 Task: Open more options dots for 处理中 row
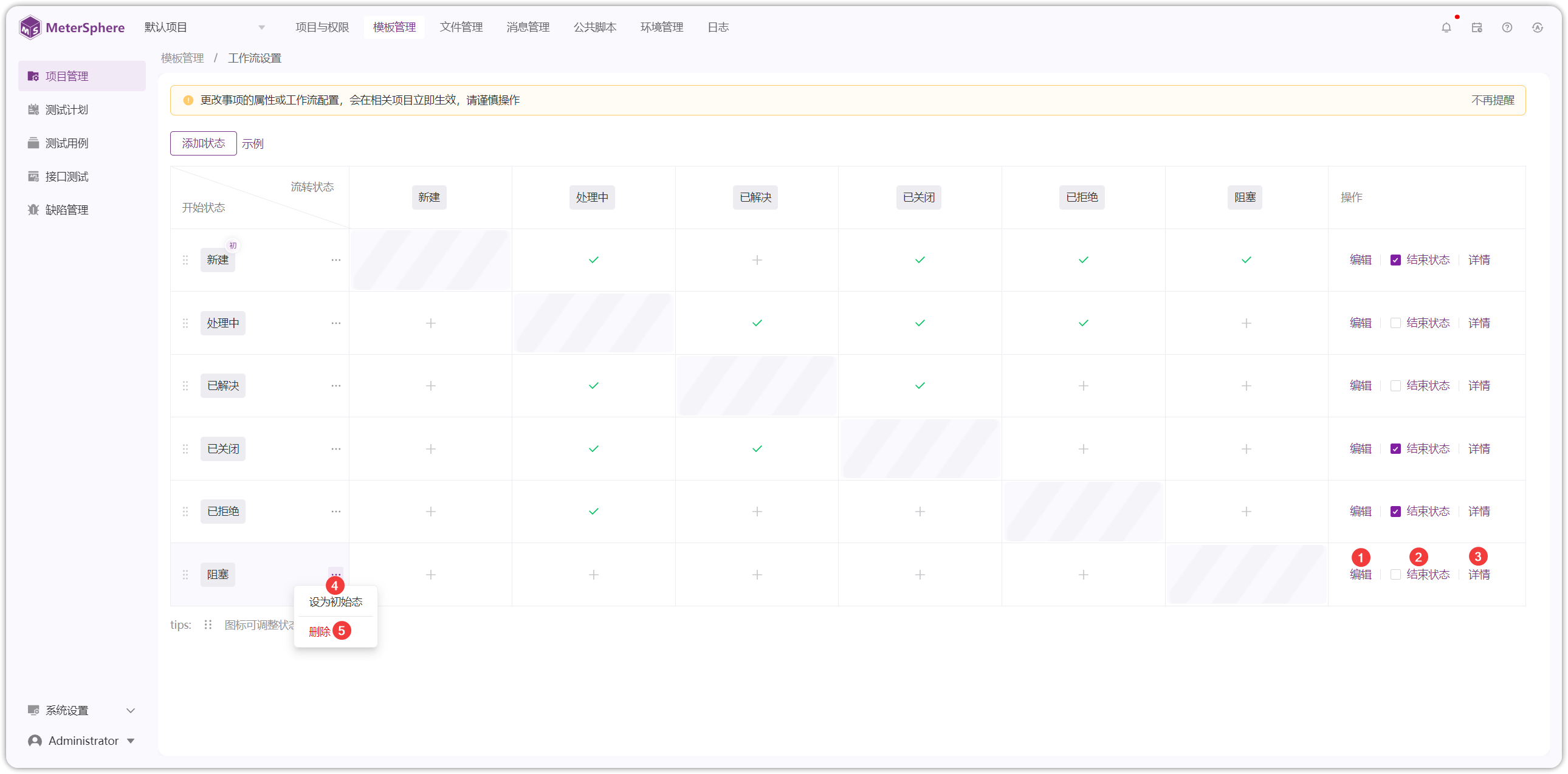click(x=335, y=323)
